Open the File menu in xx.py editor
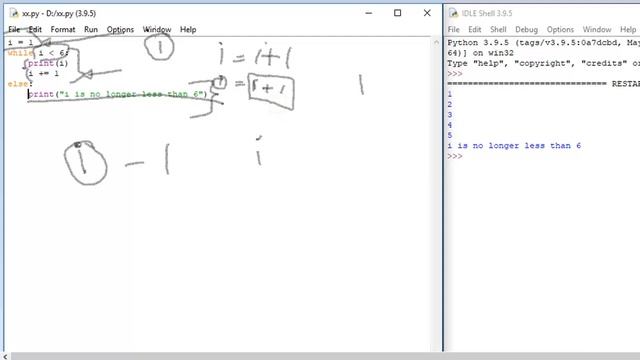 [14, 29]
